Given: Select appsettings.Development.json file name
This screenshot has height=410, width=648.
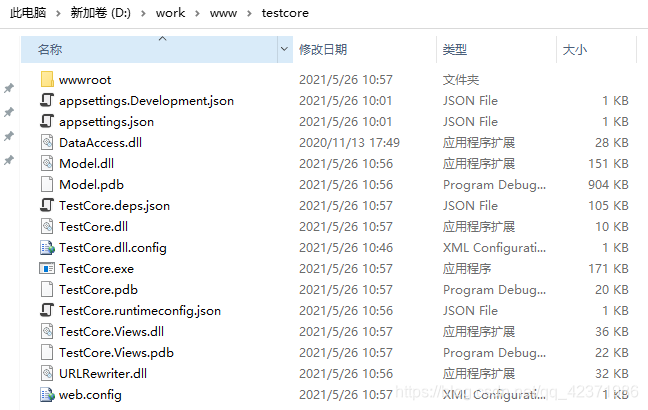Looking at the screenshot, I should pos(146,100).
